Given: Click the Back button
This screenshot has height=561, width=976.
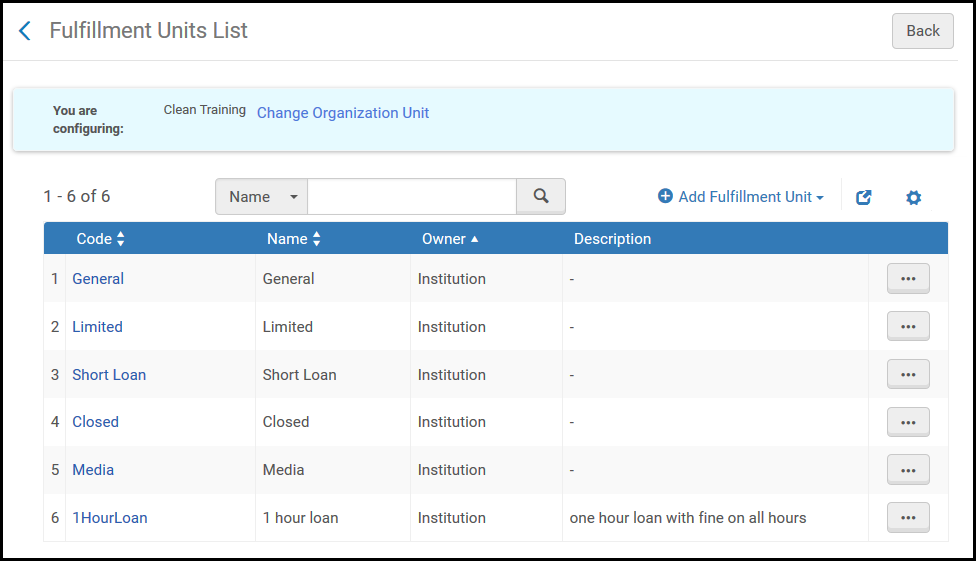Looking at the screenshot, I should click(x=922, y=31).
